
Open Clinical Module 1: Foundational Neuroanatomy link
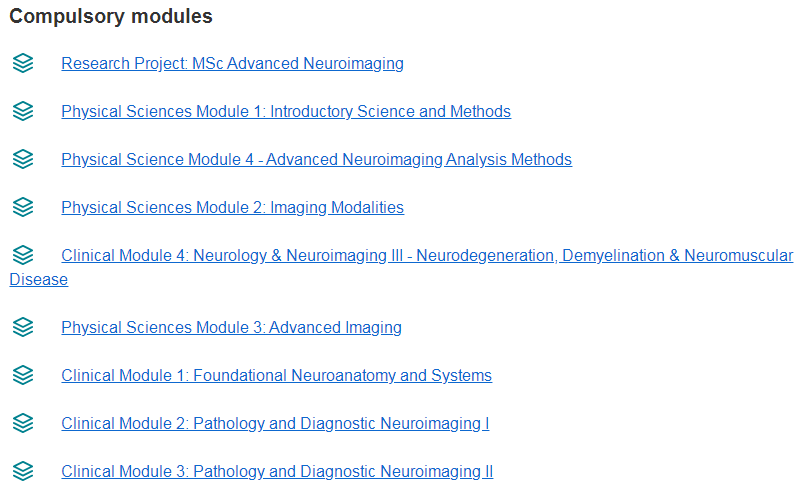[277, 375]
